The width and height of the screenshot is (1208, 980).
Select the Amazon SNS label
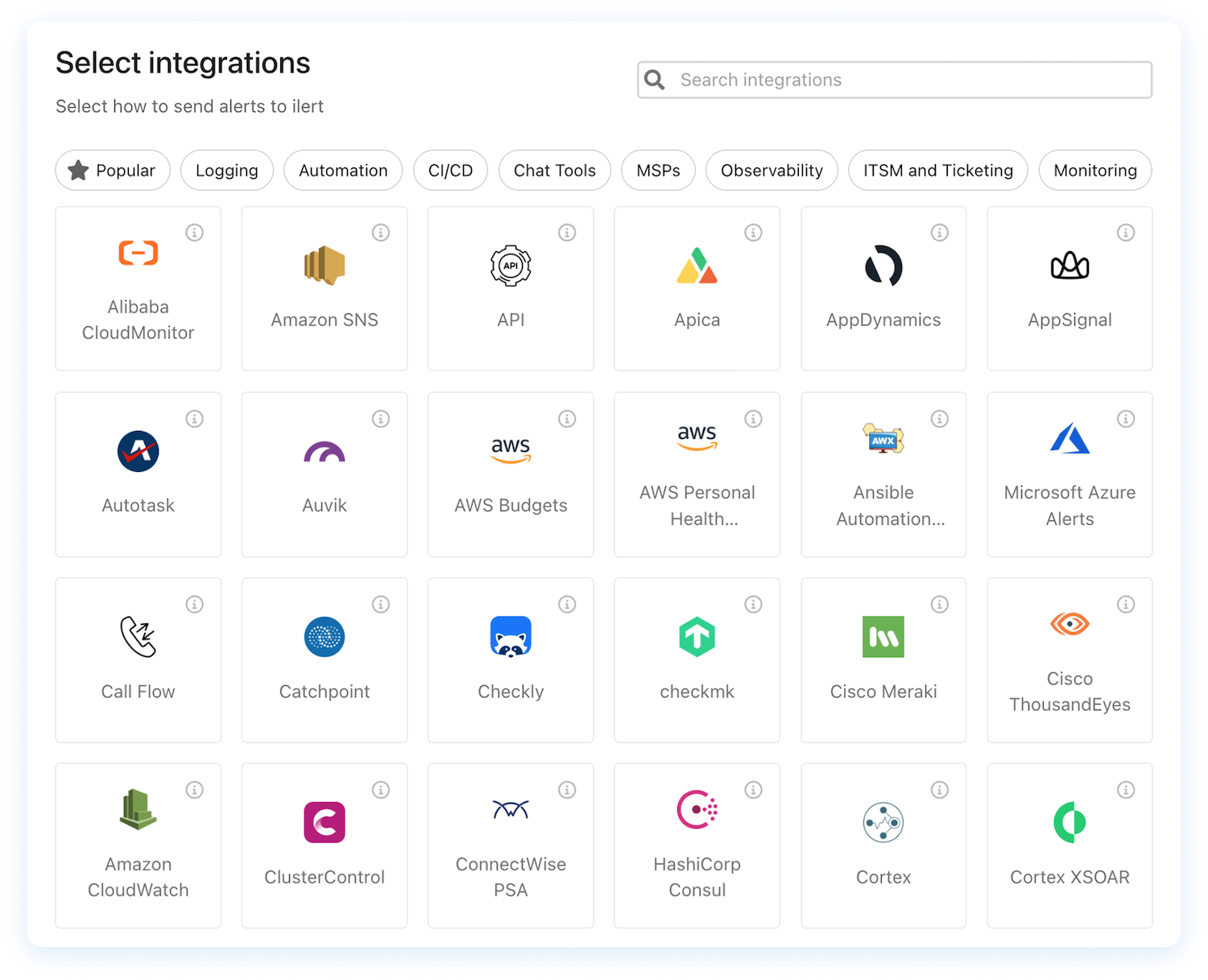pyautogui.click(x=325, y=320)
